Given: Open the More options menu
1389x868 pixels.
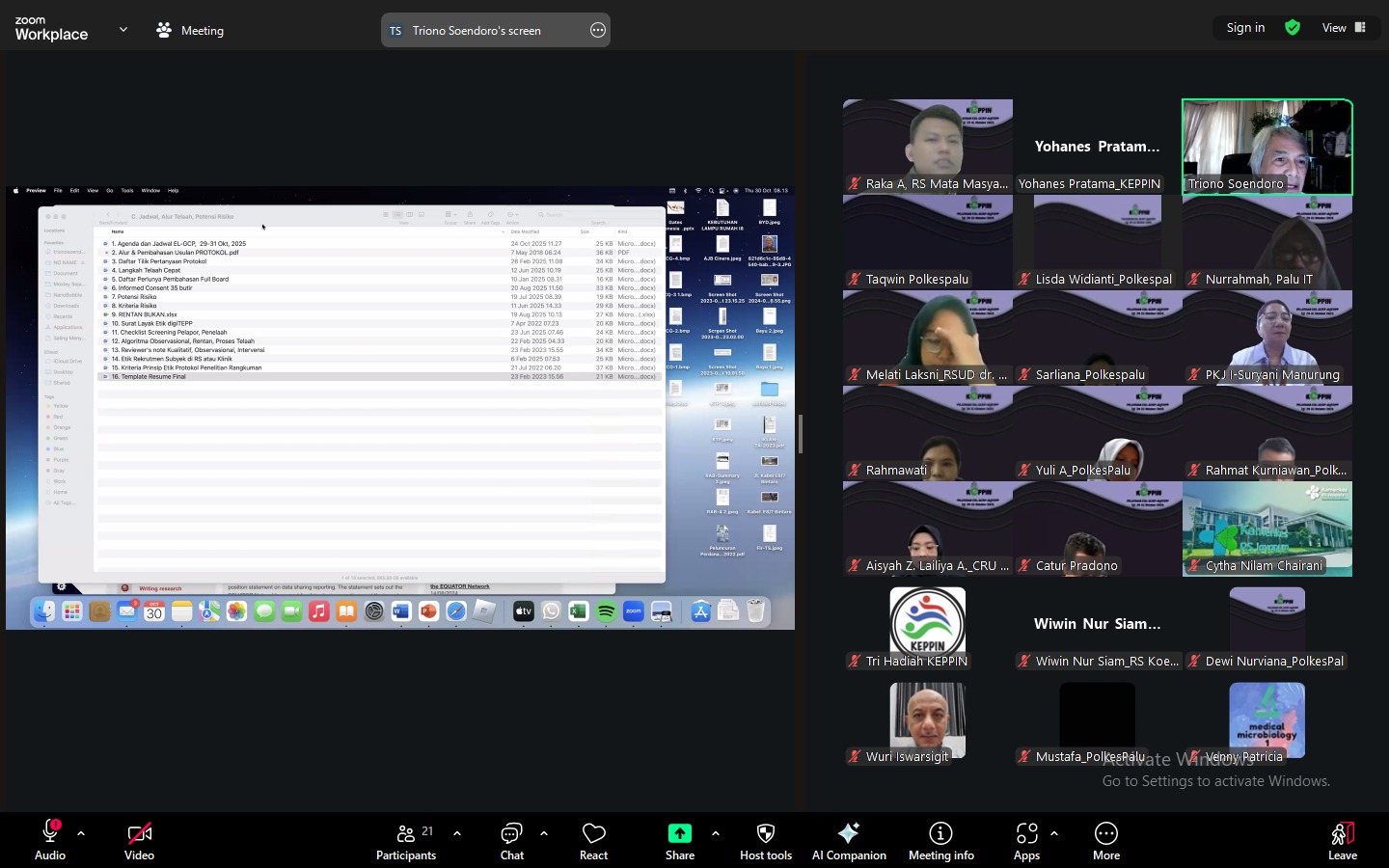Looking at the screenshot, I should [1106, 841].
